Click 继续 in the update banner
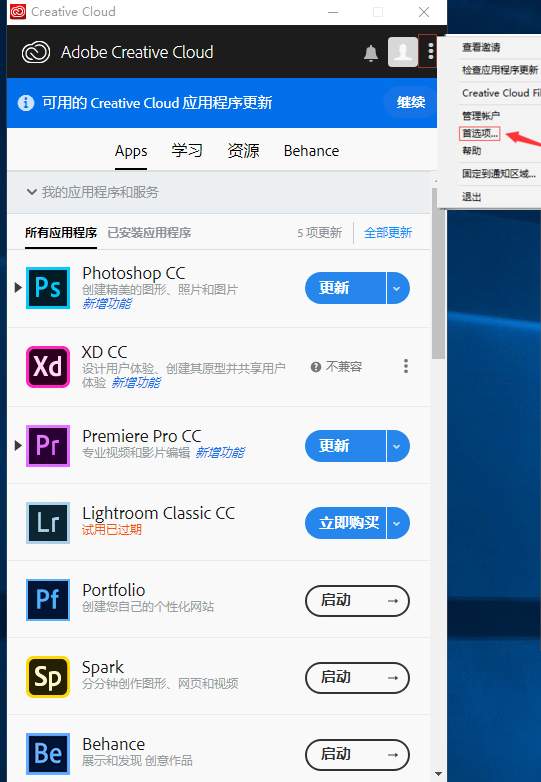The image size is (541, 782). point(411,102)
